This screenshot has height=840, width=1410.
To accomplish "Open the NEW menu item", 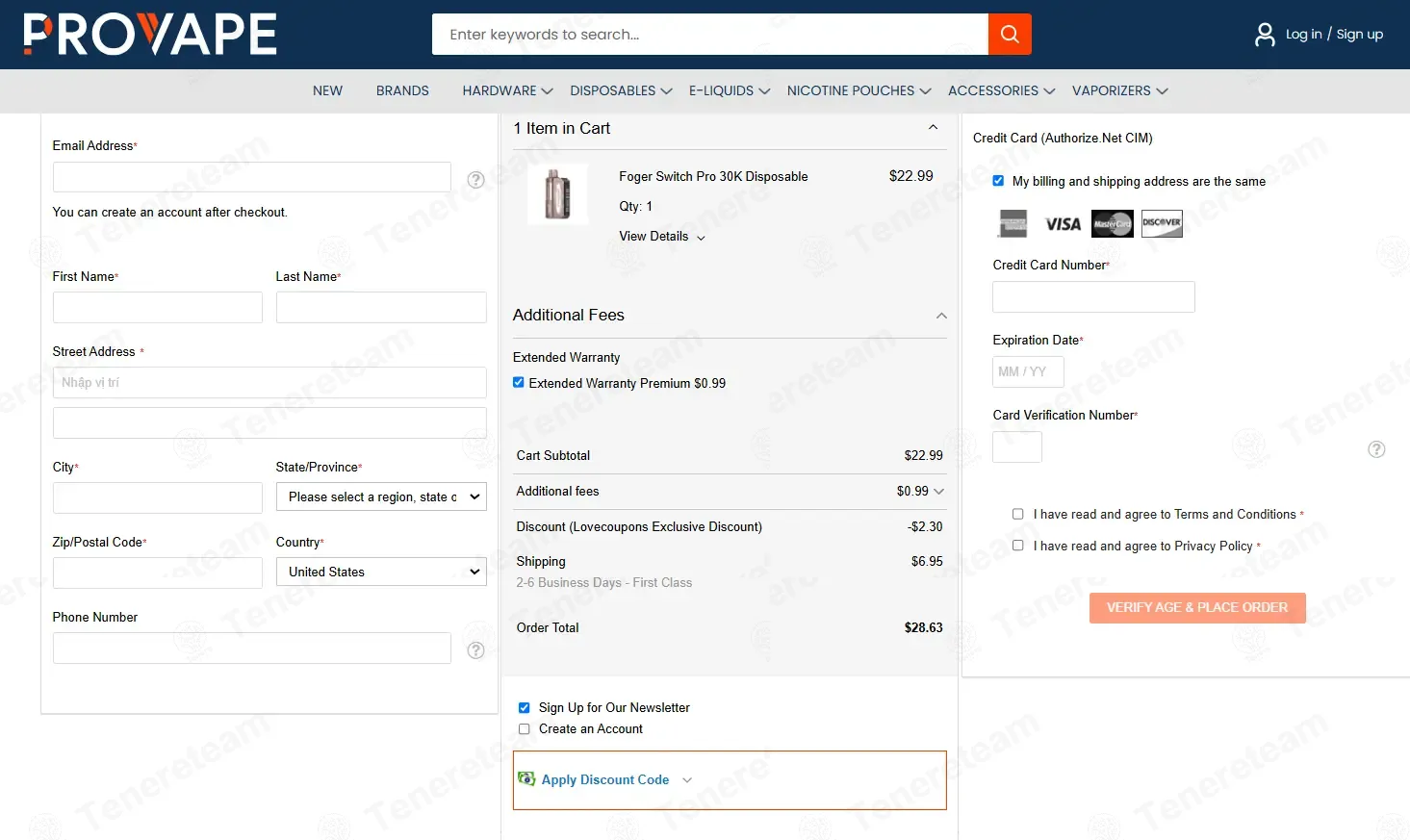I will tap(327, 90).
